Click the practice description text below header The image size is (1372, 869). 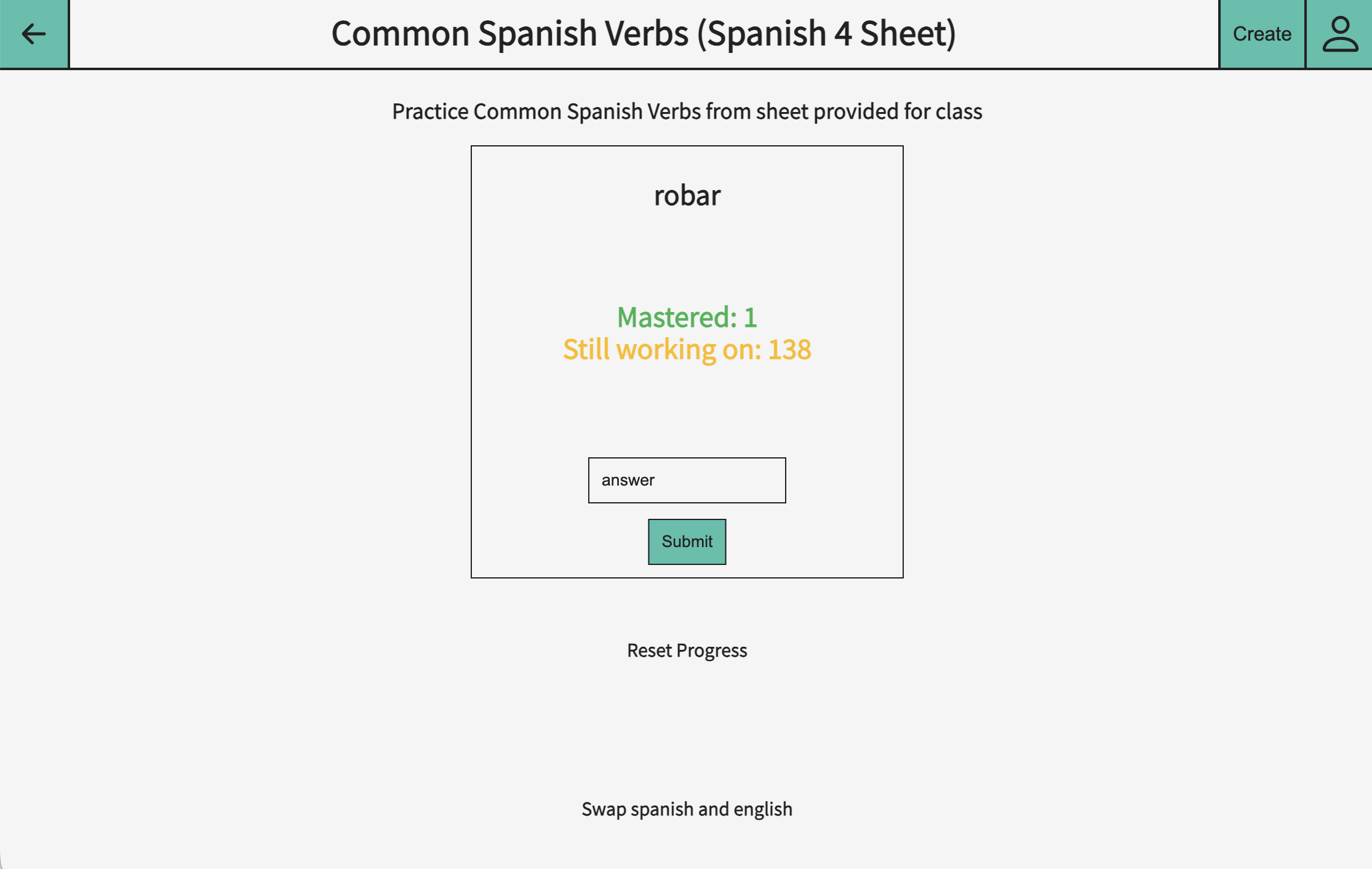coord(687,111)
